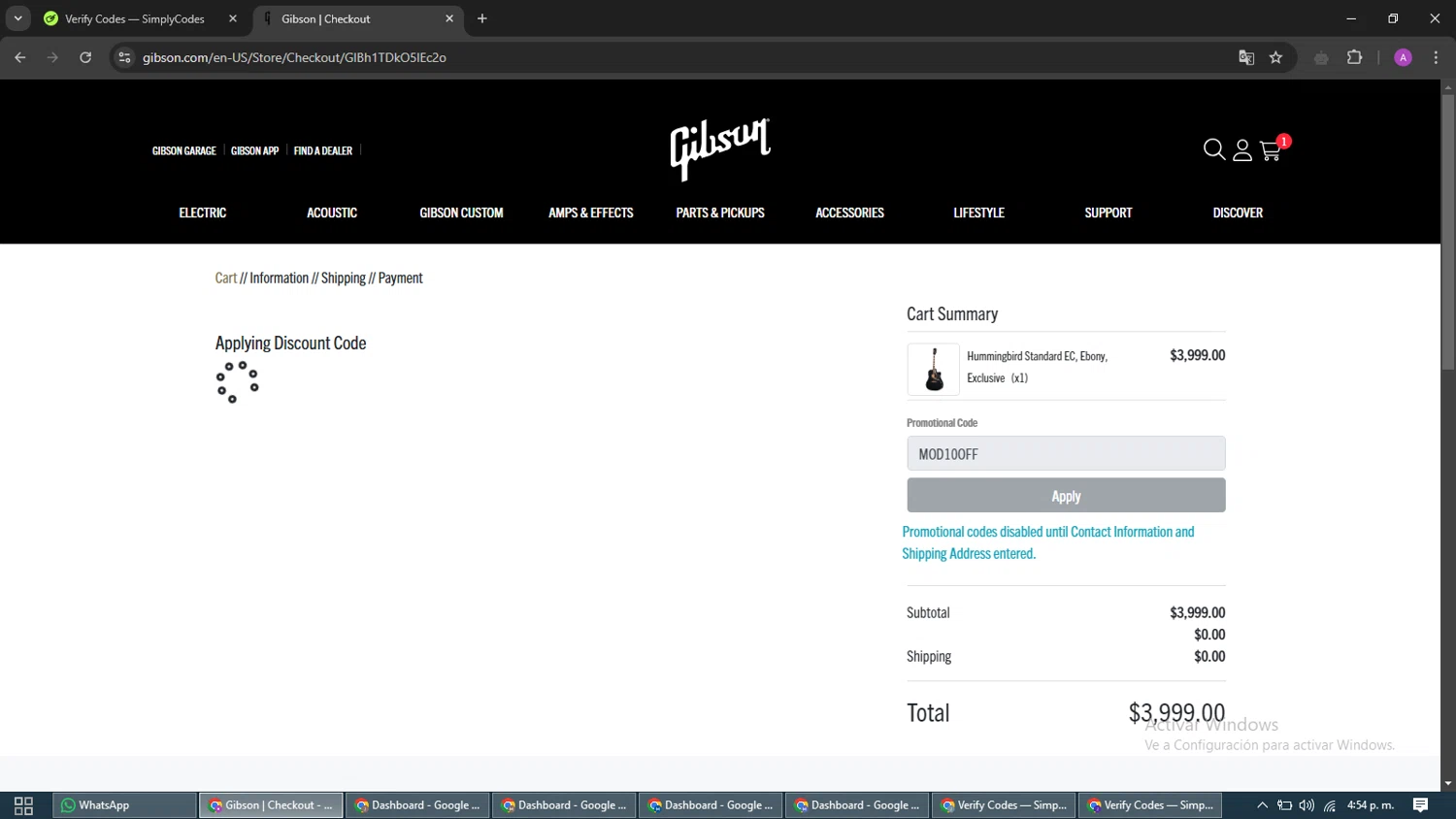Click the Payment breadcrumb

(400, 278)
